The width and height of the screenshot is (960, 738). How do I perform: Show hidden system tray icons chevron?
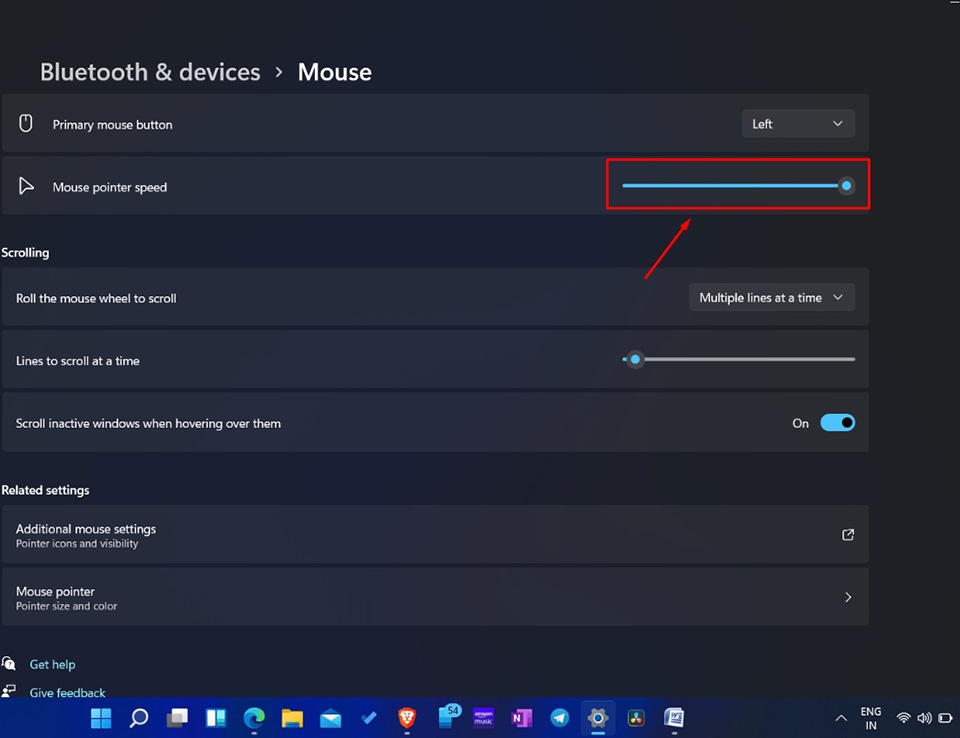[841, 718]
